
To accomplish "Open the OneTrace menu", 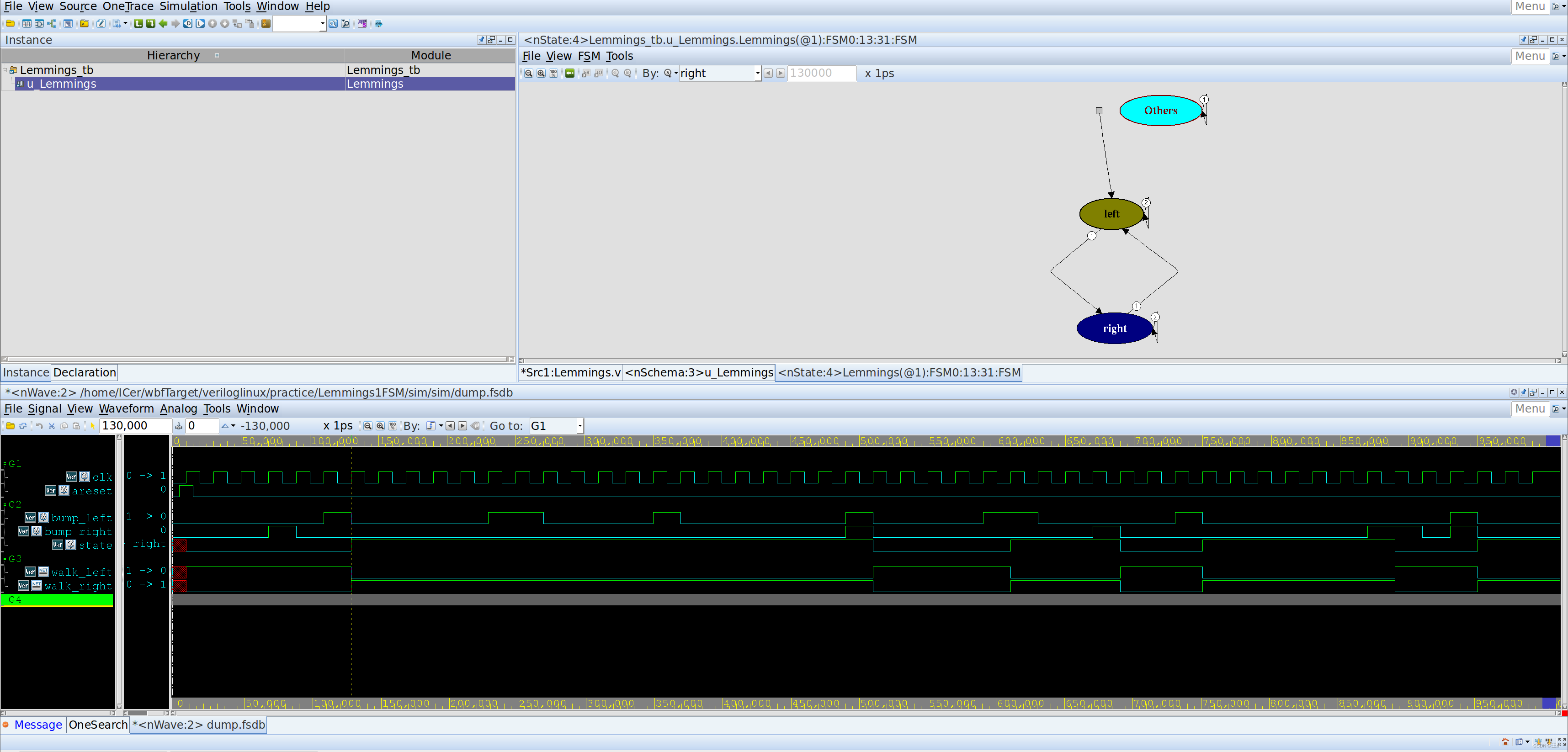I will [x=128, y=6].
